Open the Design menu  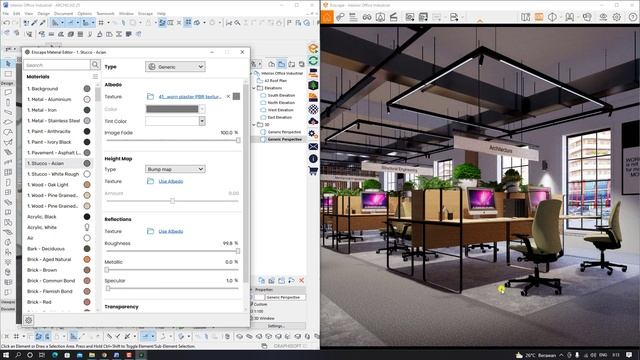click(x=43, y=13)
